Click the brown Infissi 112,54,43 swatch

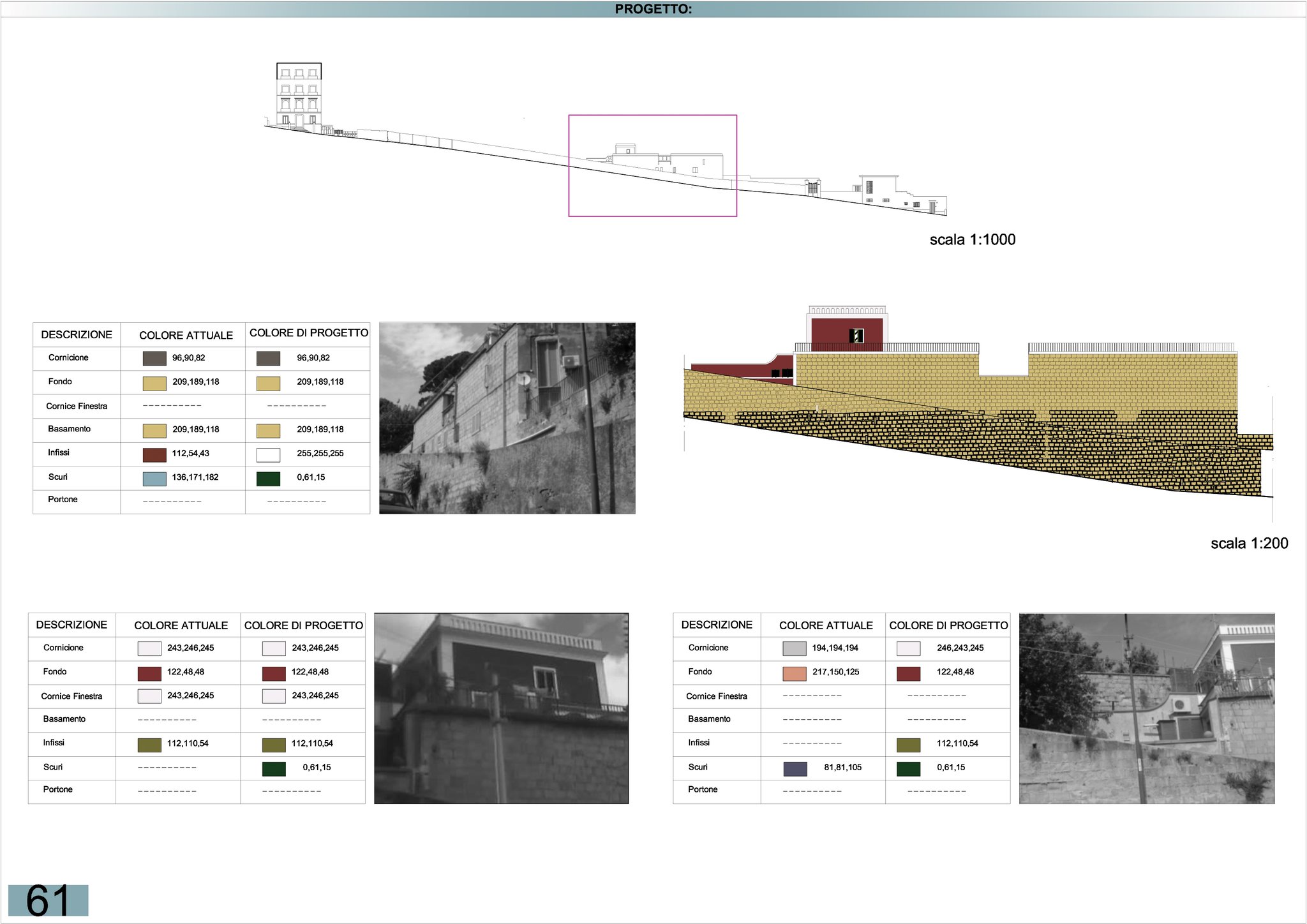[x=154, y=454]
